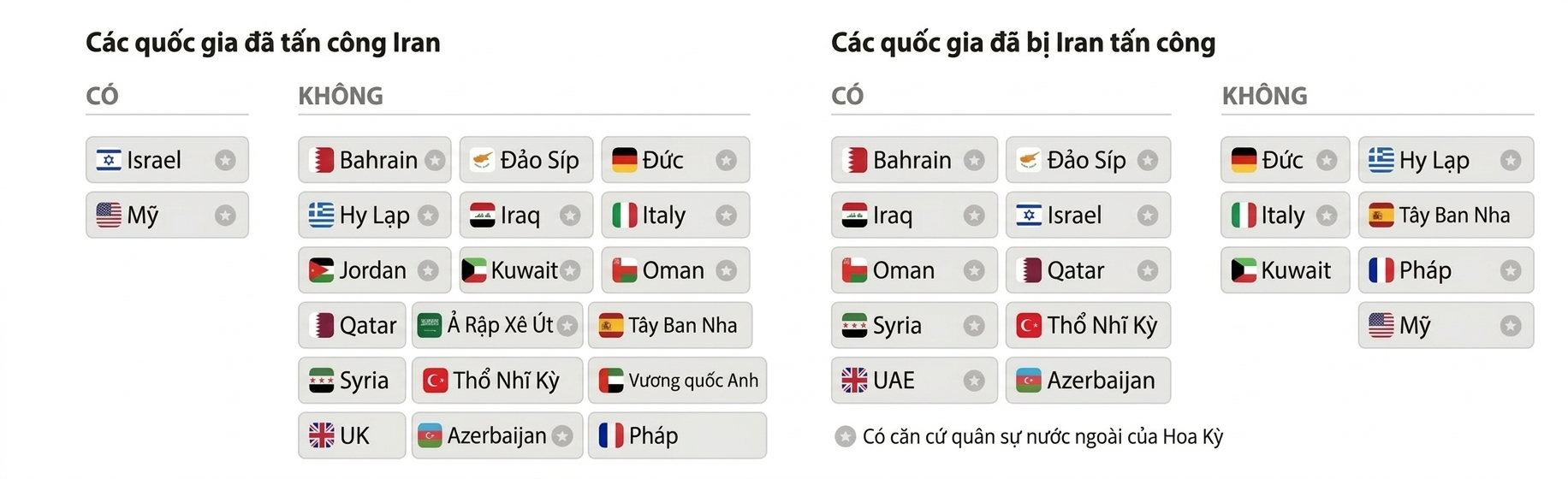Image resolution: width=1568 pixels, height=479 pixels.
Task: Click the legend star for US military bases
Action: point(845,437)
